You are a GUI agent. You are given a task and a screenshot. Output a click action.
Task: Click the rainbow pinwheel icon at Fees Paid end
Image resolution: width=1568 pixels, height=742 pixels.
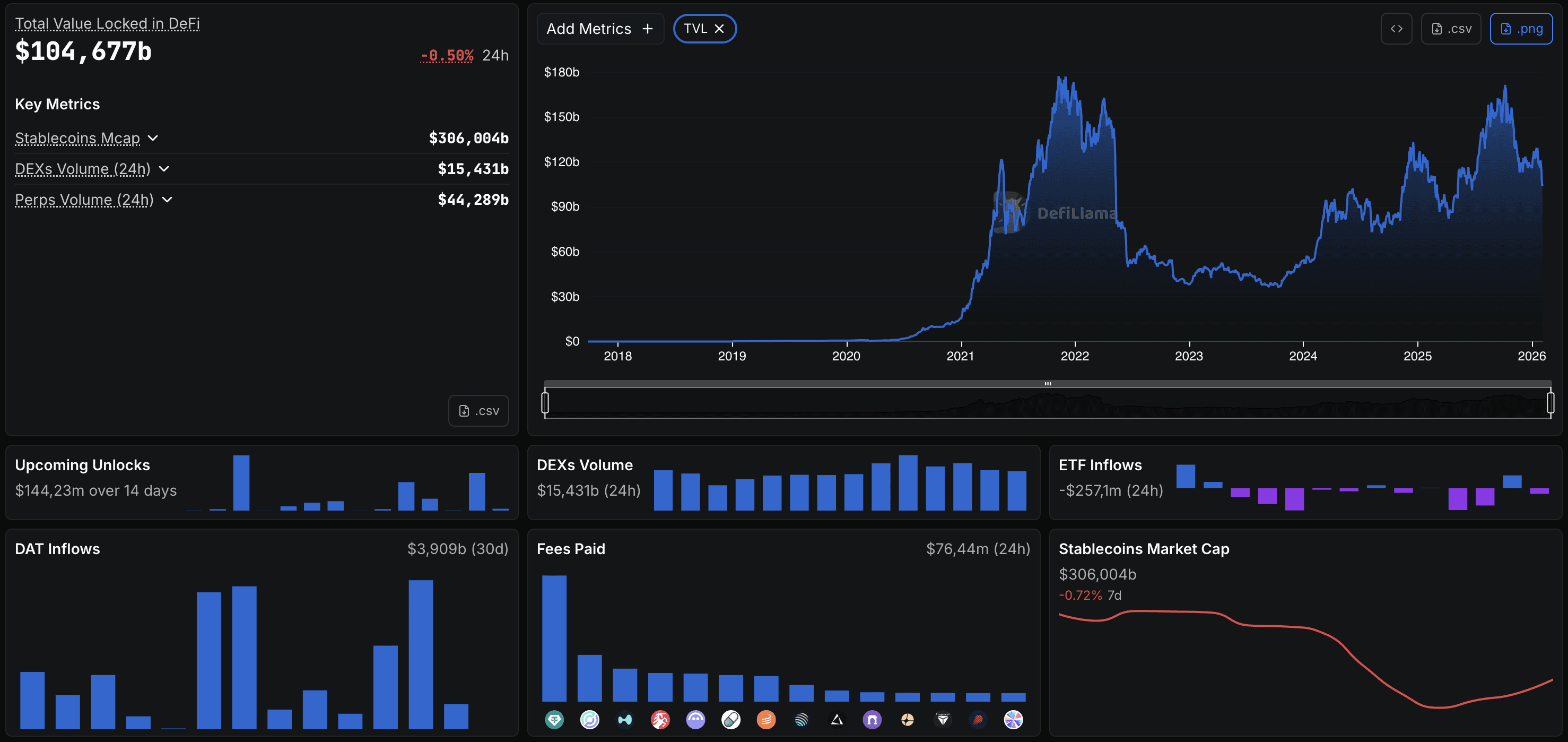(x=1013, y=720)
